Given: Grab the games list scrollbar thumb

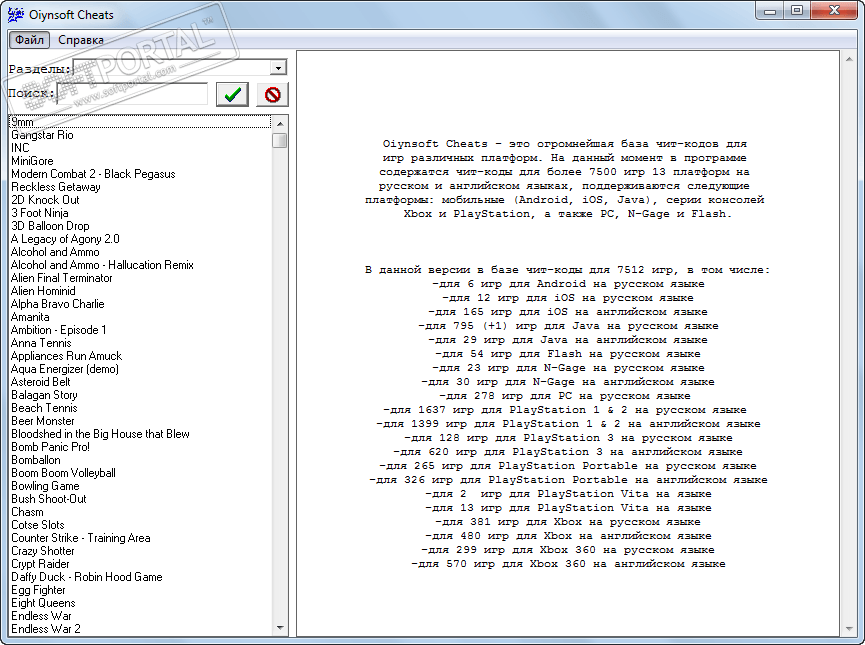Looking at the screenshot, I should (280, 140).
